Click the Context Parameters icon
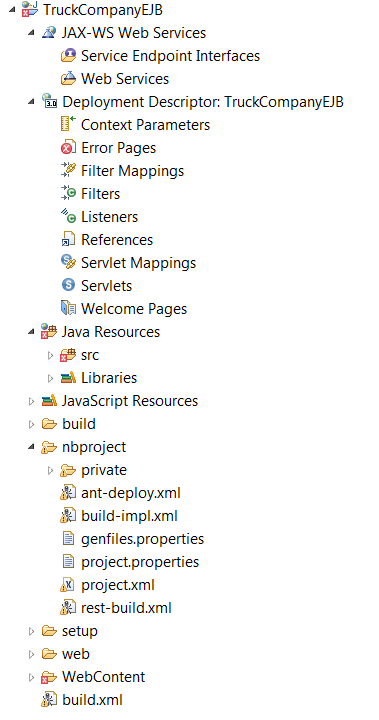This screenshot has height=720, width=379. coord(68,124)
